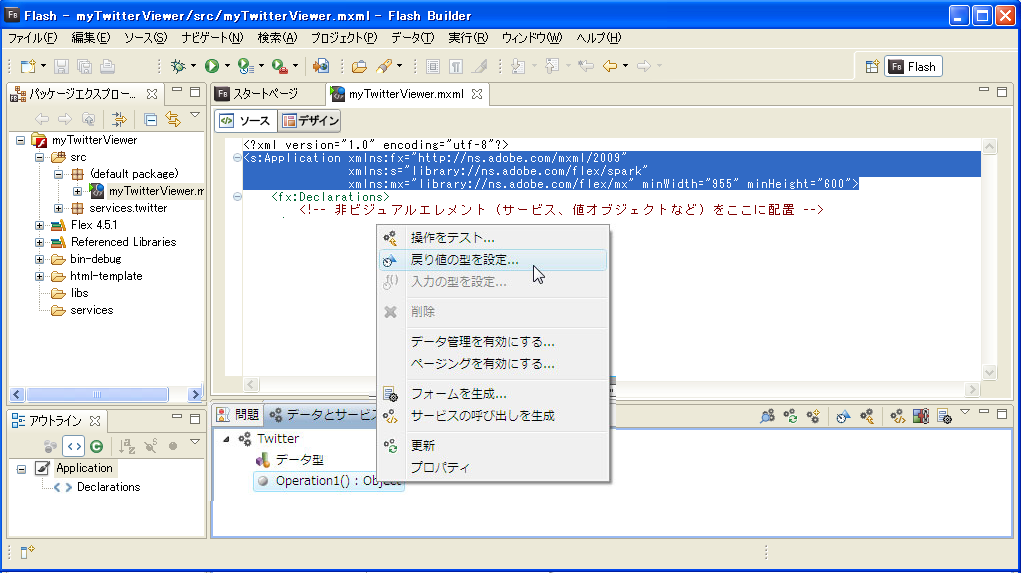Expand the bin-debug folder
The image size is (1021, 573).
40,259
